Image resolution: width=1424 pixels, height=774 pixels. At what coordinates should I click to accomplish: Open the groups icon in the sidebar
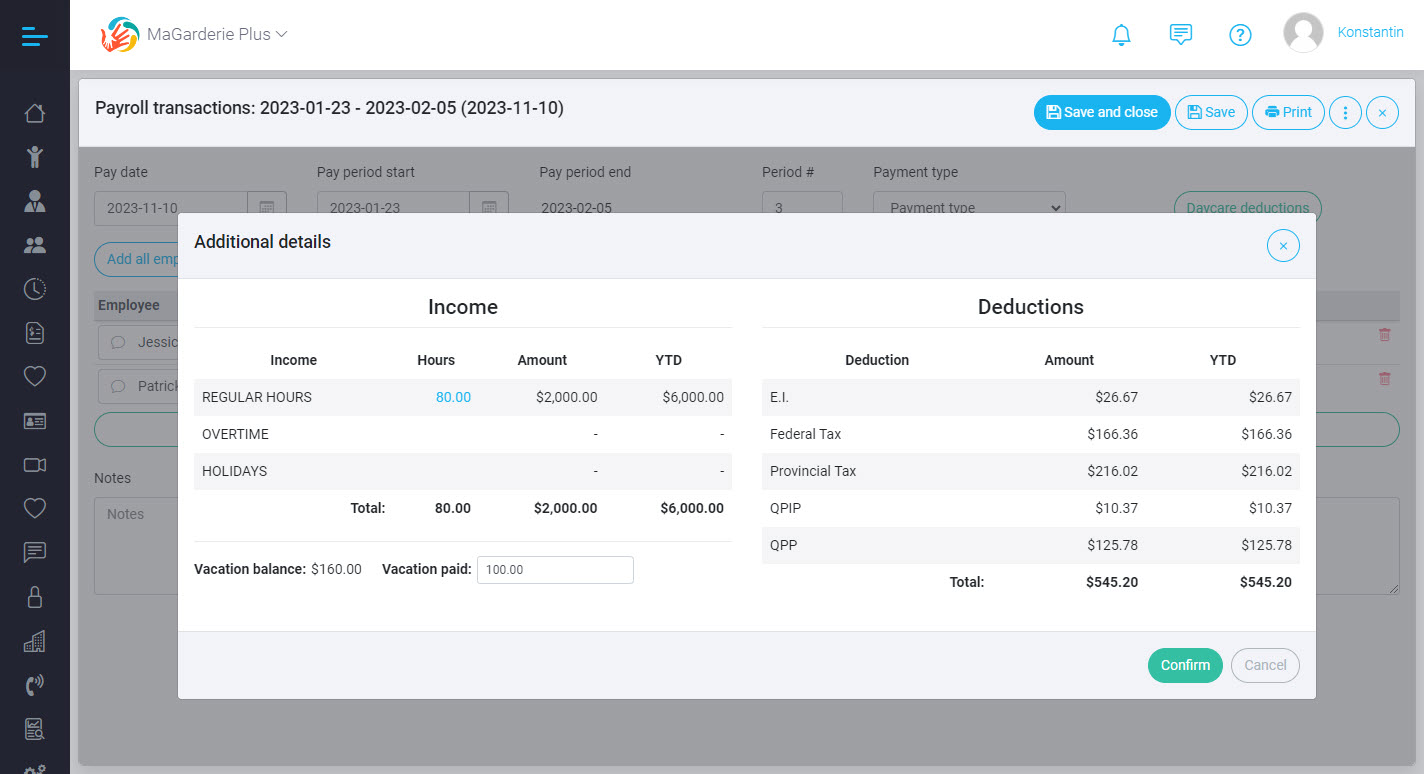click(x=35, y=244)
